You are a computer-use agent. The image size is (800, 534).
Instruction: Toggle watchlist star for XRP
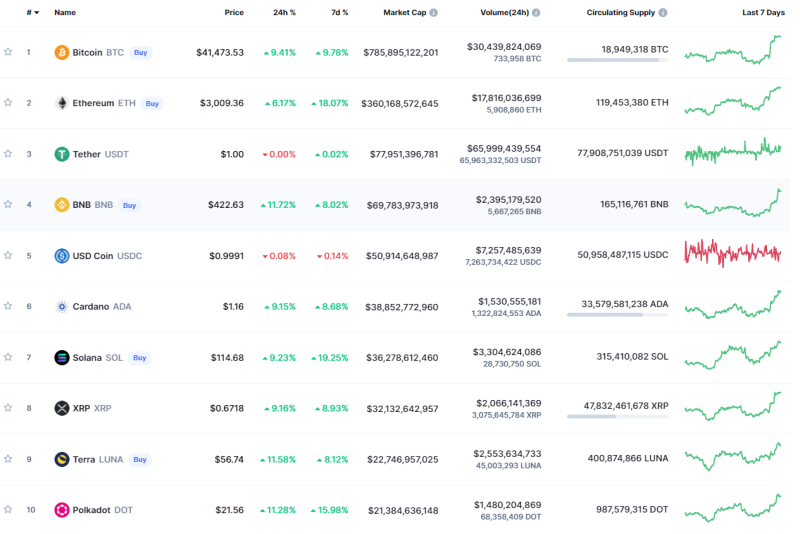[8, 408]
